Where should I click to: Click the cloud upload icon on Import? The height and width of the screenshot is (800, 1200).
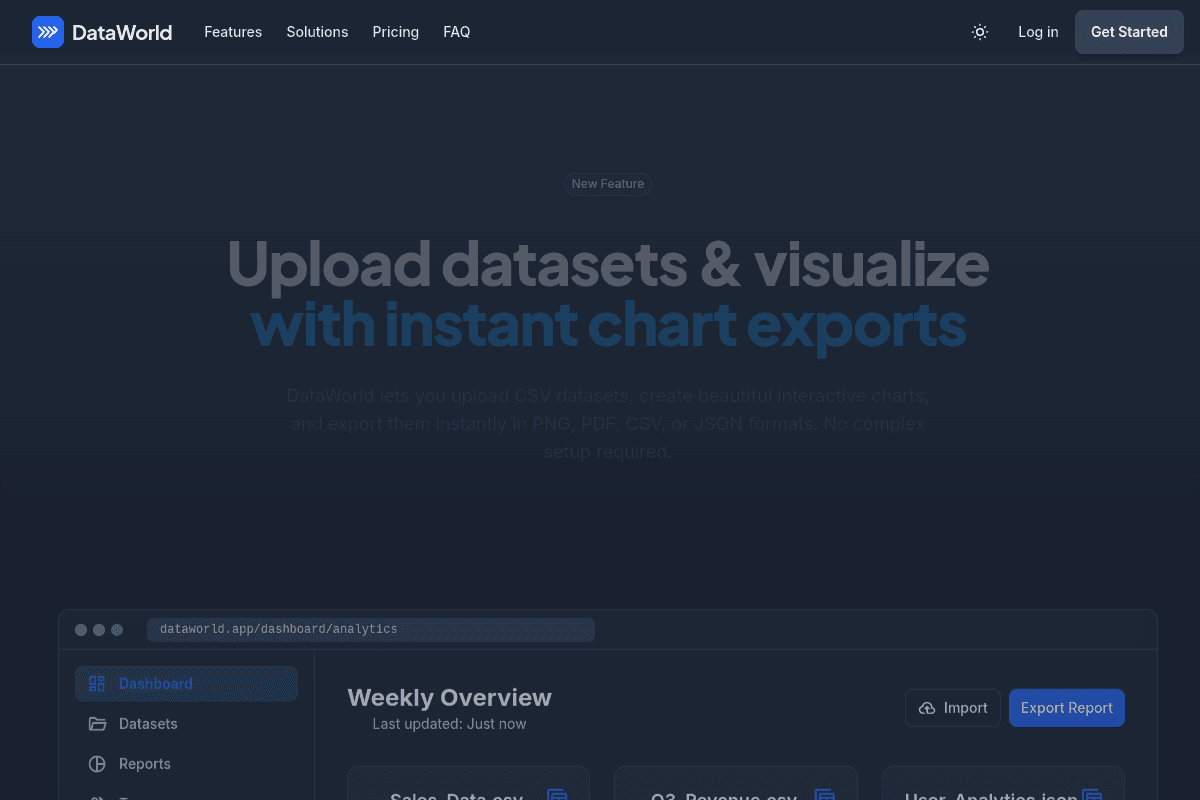pyautogui.click(x=927, y=708)
